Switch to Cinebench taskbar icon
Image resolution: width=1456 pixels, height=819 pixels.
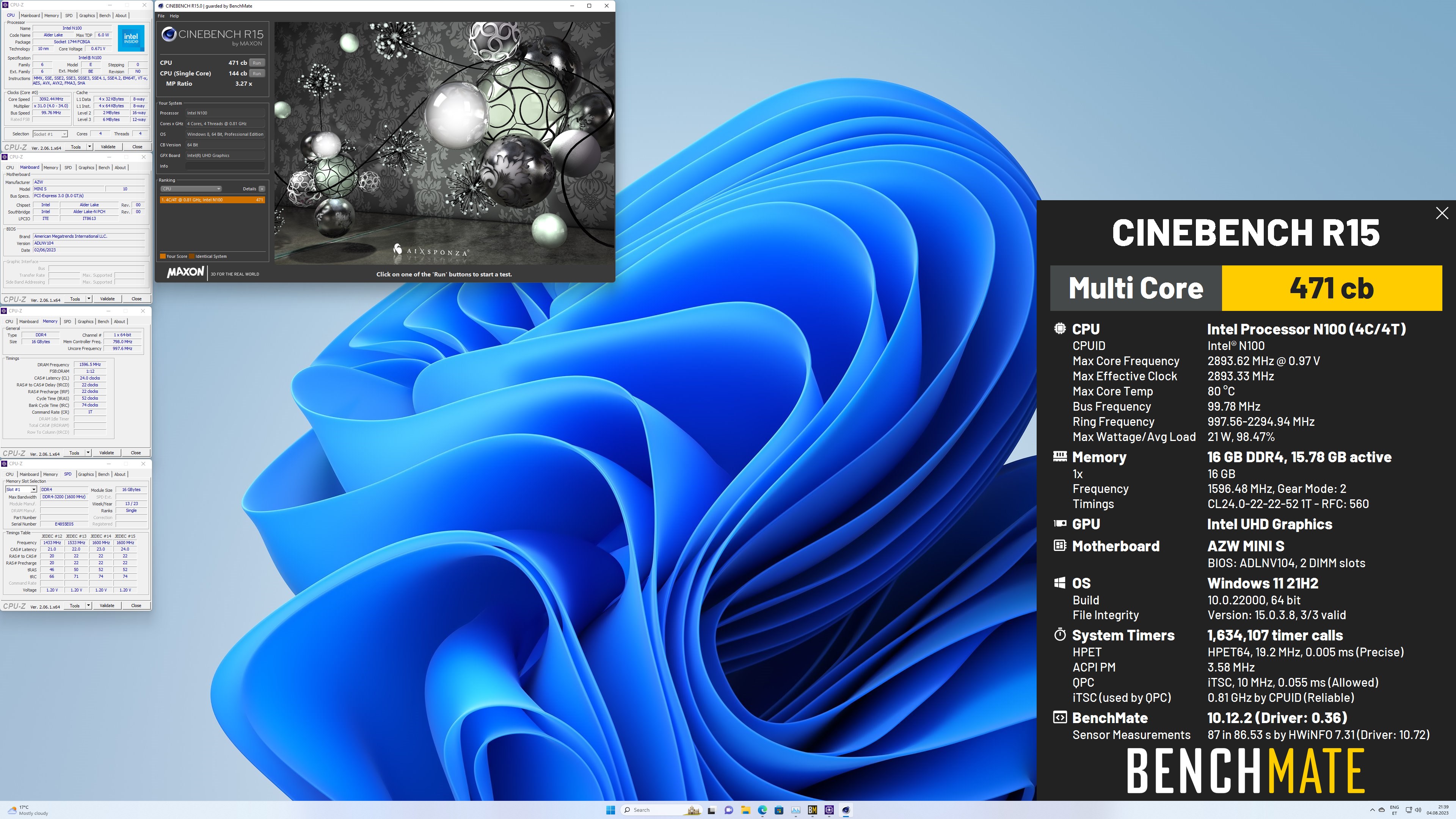(846, 810)
